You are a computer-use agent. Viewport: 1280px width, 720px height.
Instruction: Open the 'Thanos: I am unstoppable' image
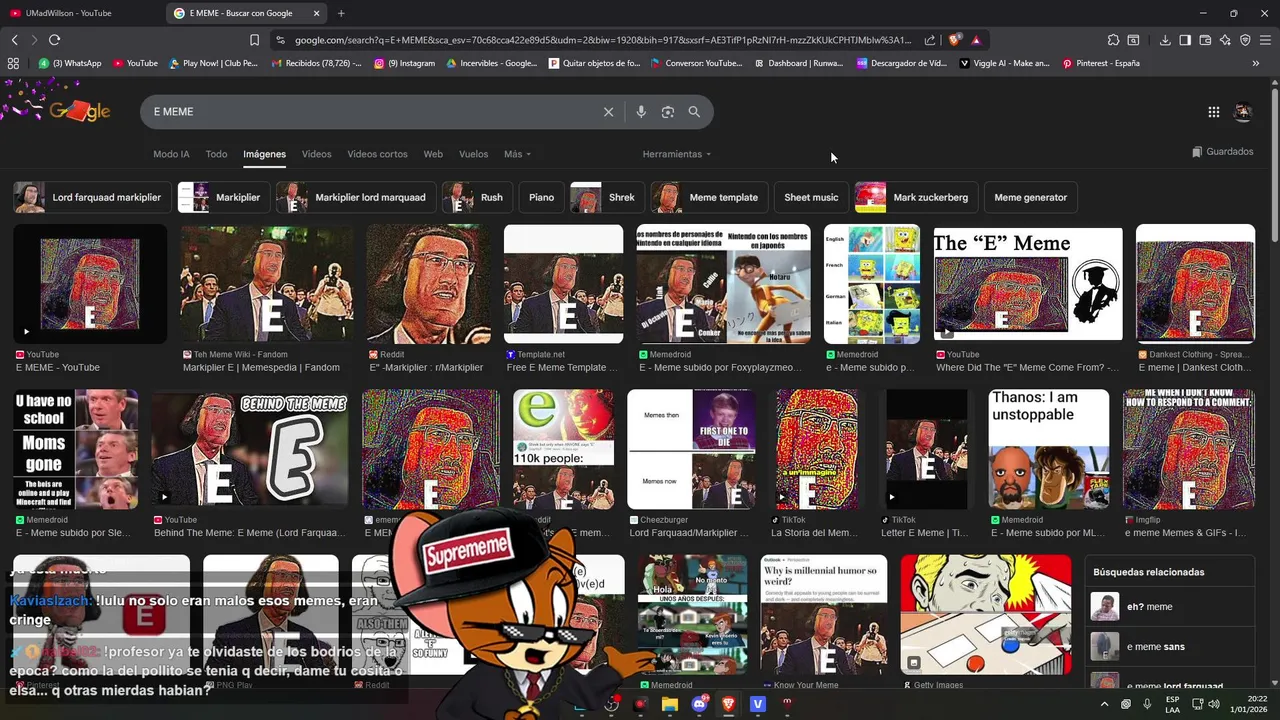tap(1049, 449)
